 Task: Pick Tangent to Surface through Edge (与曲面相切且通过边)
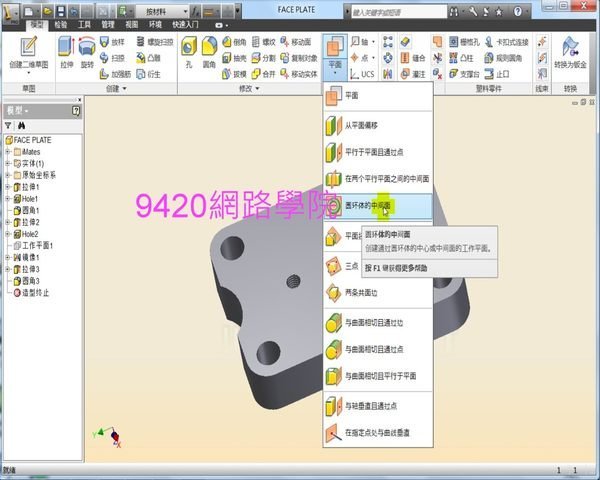(378, 323)
